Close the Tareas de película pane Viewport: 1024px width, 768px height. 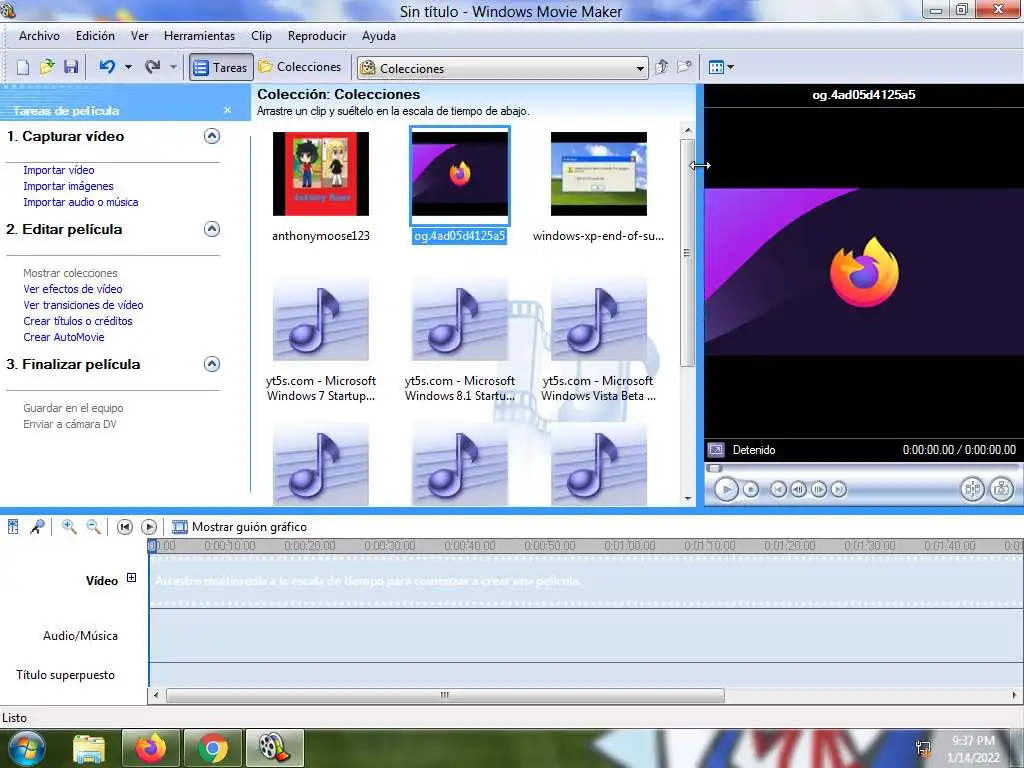tap(227, 110)
